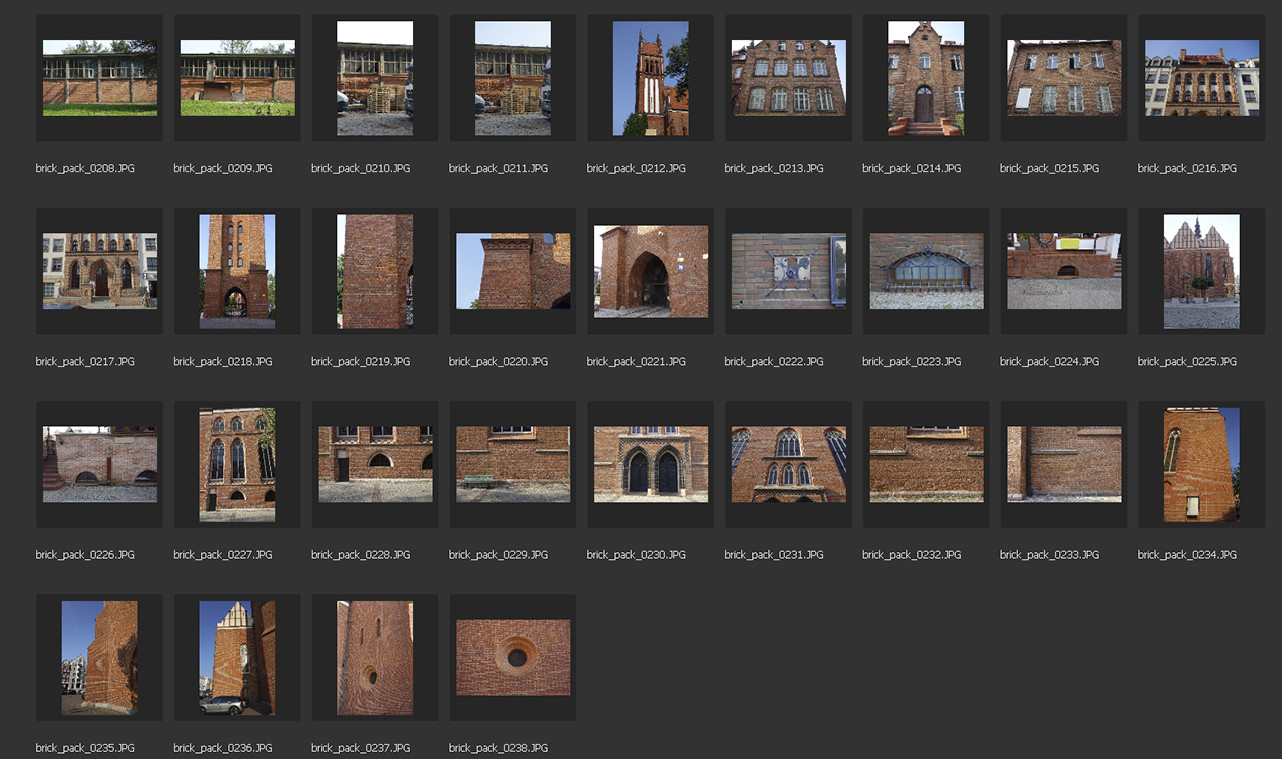Select the brick_pack_0227.JPG filename label
The image size is (1282, 759).
[x=223, y=554]
